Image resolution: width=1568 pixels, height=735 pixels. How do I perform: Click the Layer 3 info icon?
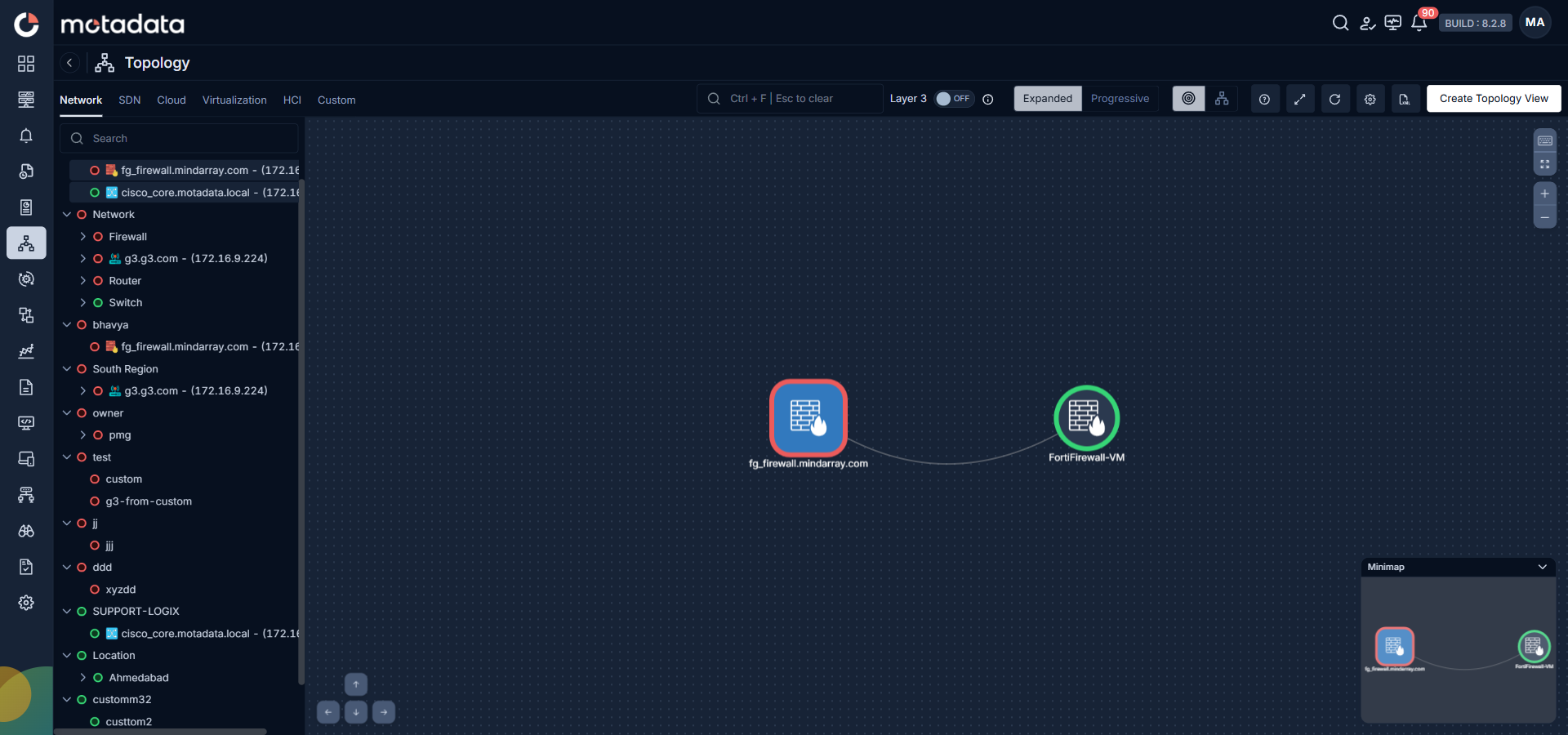[x=988, y=100]
